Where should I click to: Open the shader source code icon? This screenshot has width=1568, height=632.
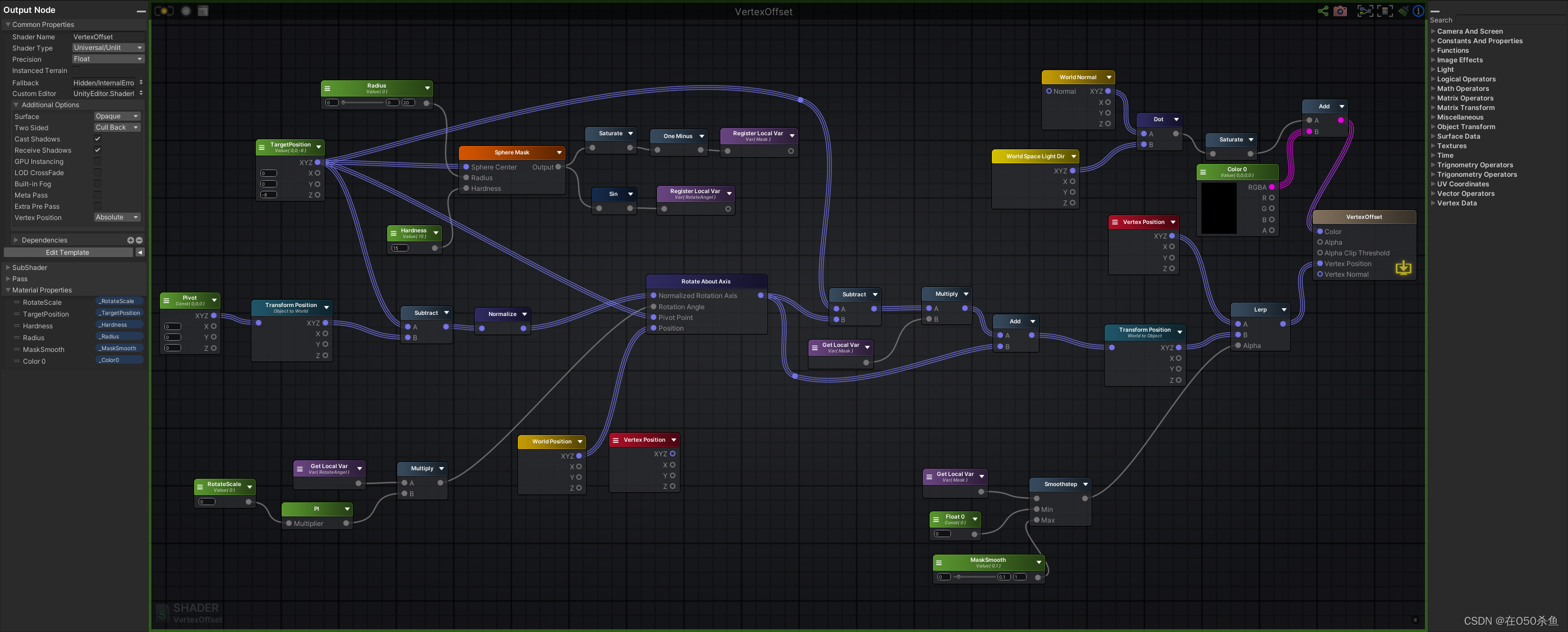point(203,11)
